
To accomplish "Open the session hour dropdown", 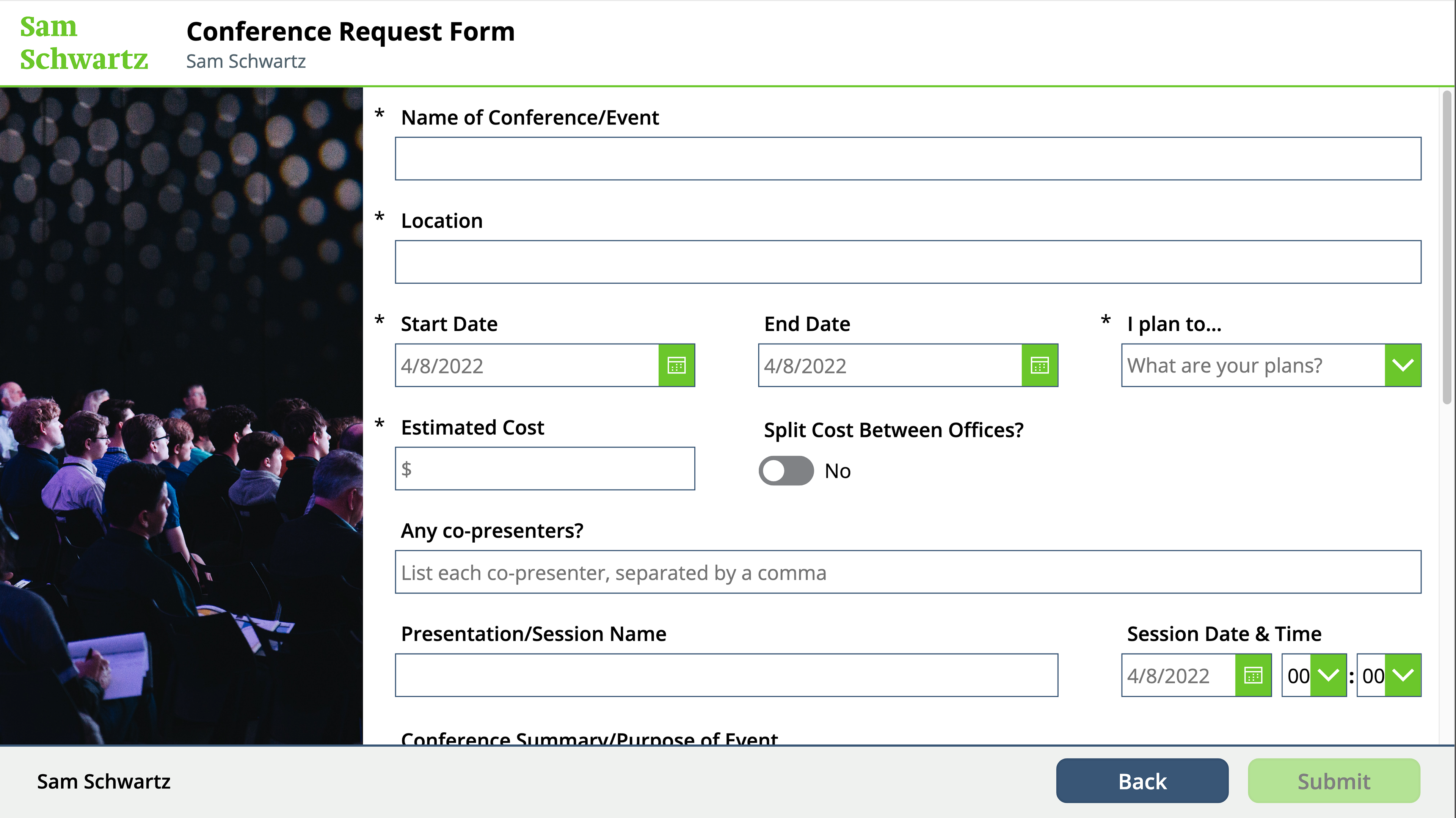I will [1328, 675].
